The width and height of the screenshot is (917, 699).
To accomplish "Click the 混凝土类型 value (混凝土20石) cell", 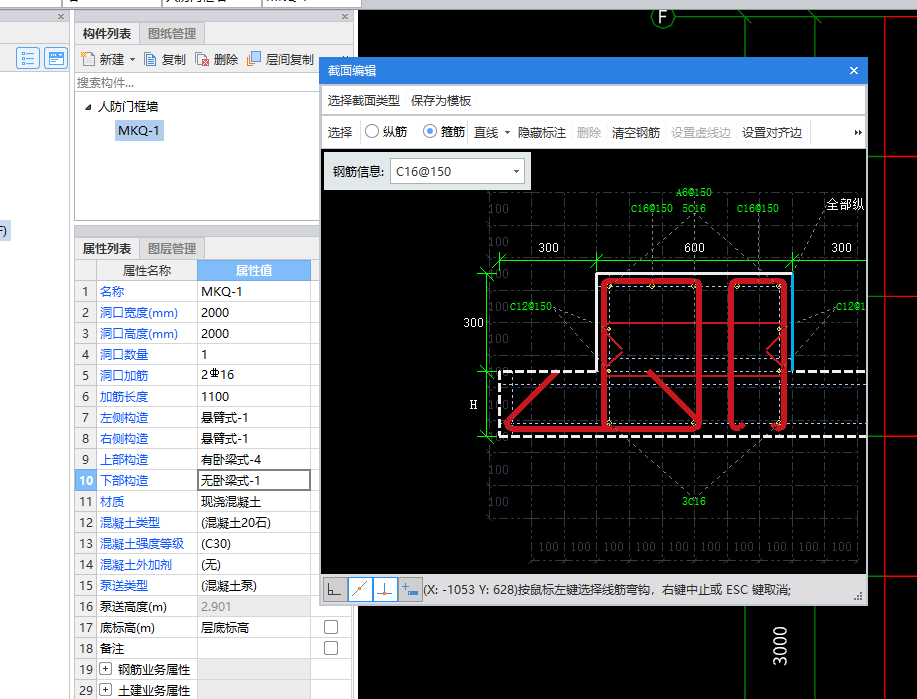I will [x=254, y=522].
